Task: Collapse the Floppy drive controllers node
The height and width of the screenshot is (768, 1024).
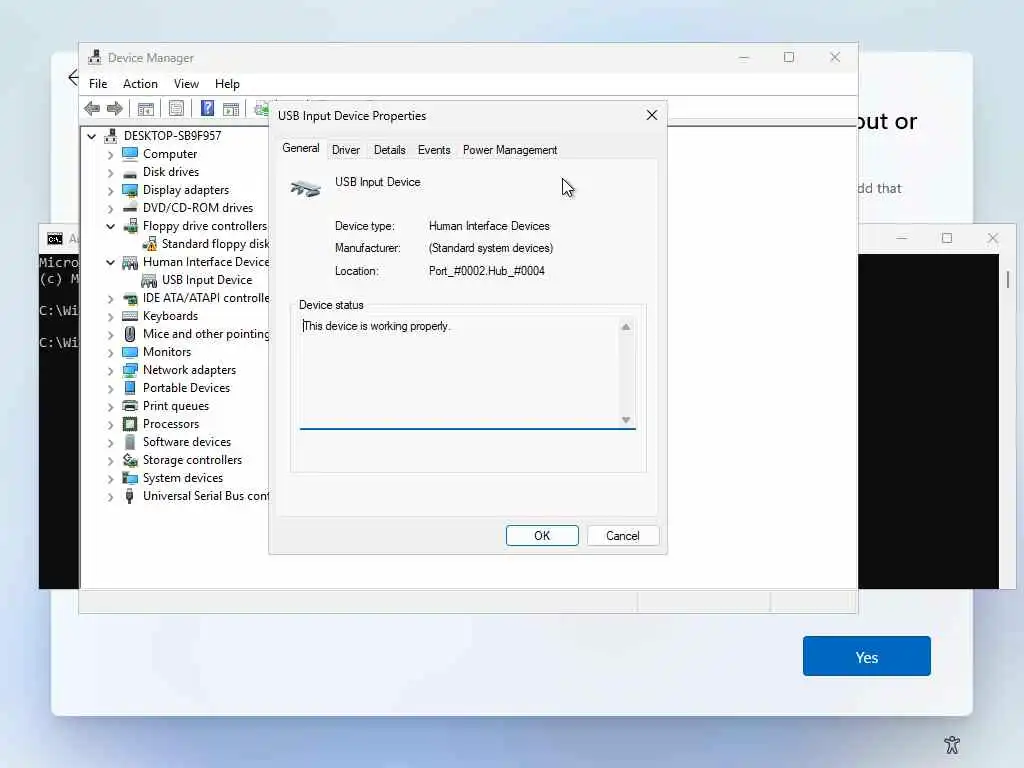Action: click(x=110, y=227)
